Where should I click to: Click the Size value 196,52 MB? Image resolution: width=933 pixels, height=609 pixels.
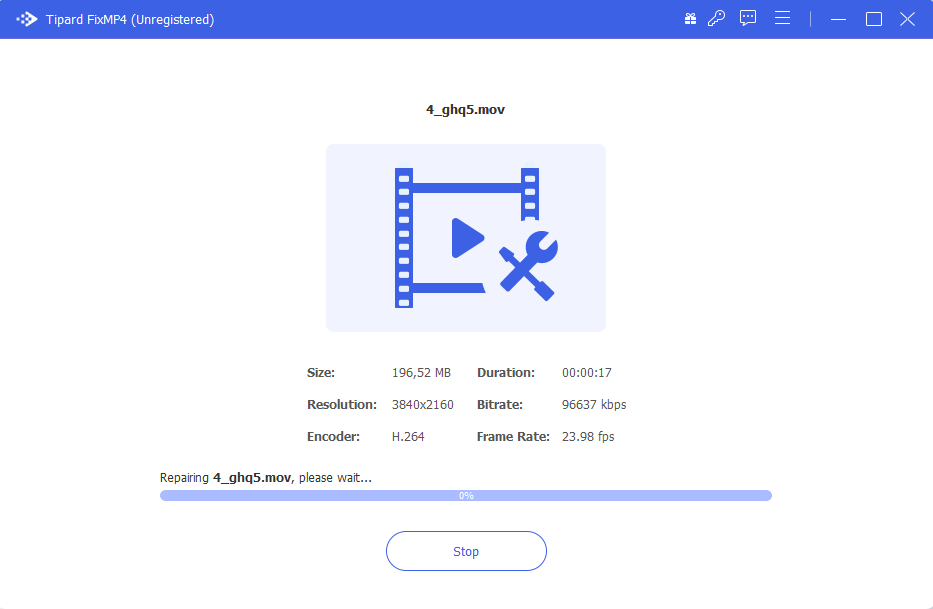coord(422,372)
